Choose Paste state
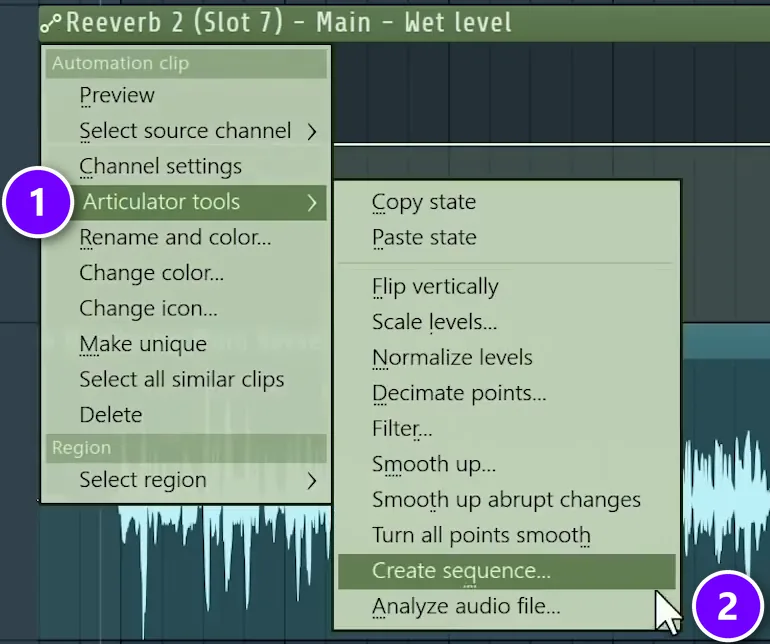Screen dimensions: 770x644 pyautogui.click(x=507, y=238)
